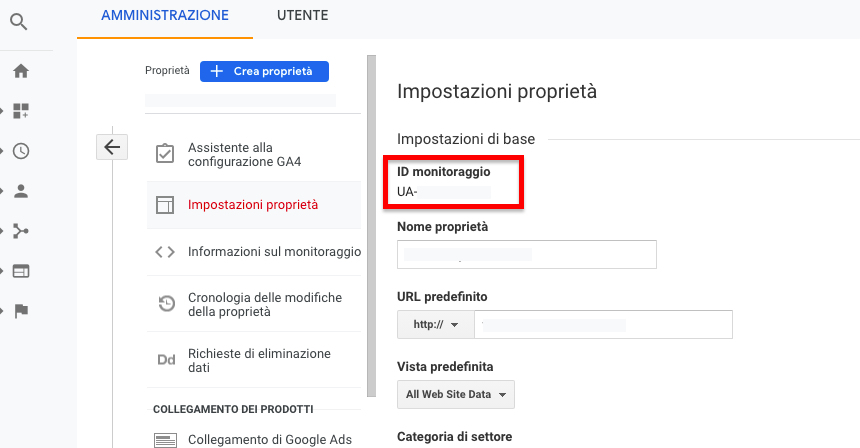
Task: Click the Nome proprietà input field
Action: (526, 255)
